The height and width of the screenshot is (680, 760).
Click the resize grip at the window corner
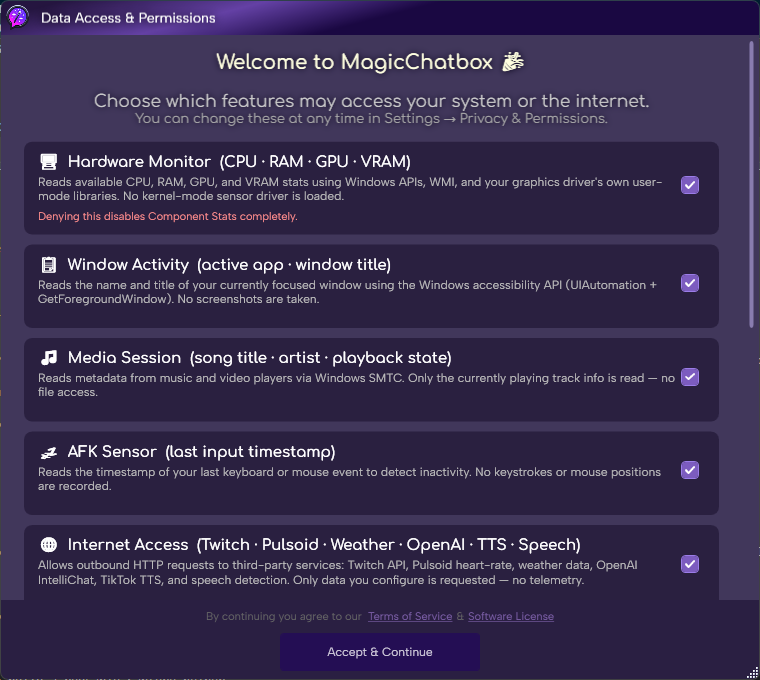[753, 673]
